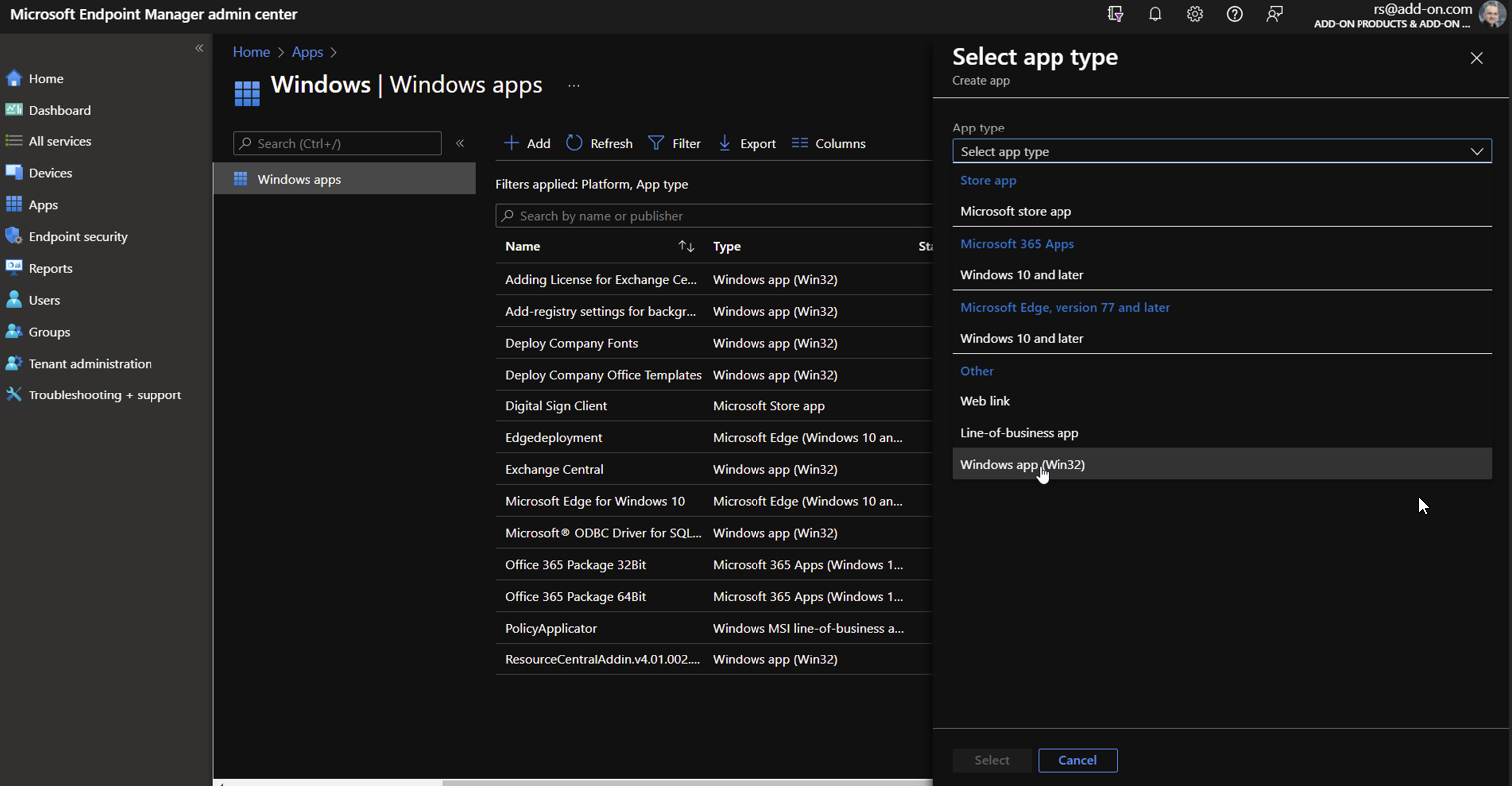Refresh the apps list
The width and height of the screenshot is (1512, 786).
599,143
